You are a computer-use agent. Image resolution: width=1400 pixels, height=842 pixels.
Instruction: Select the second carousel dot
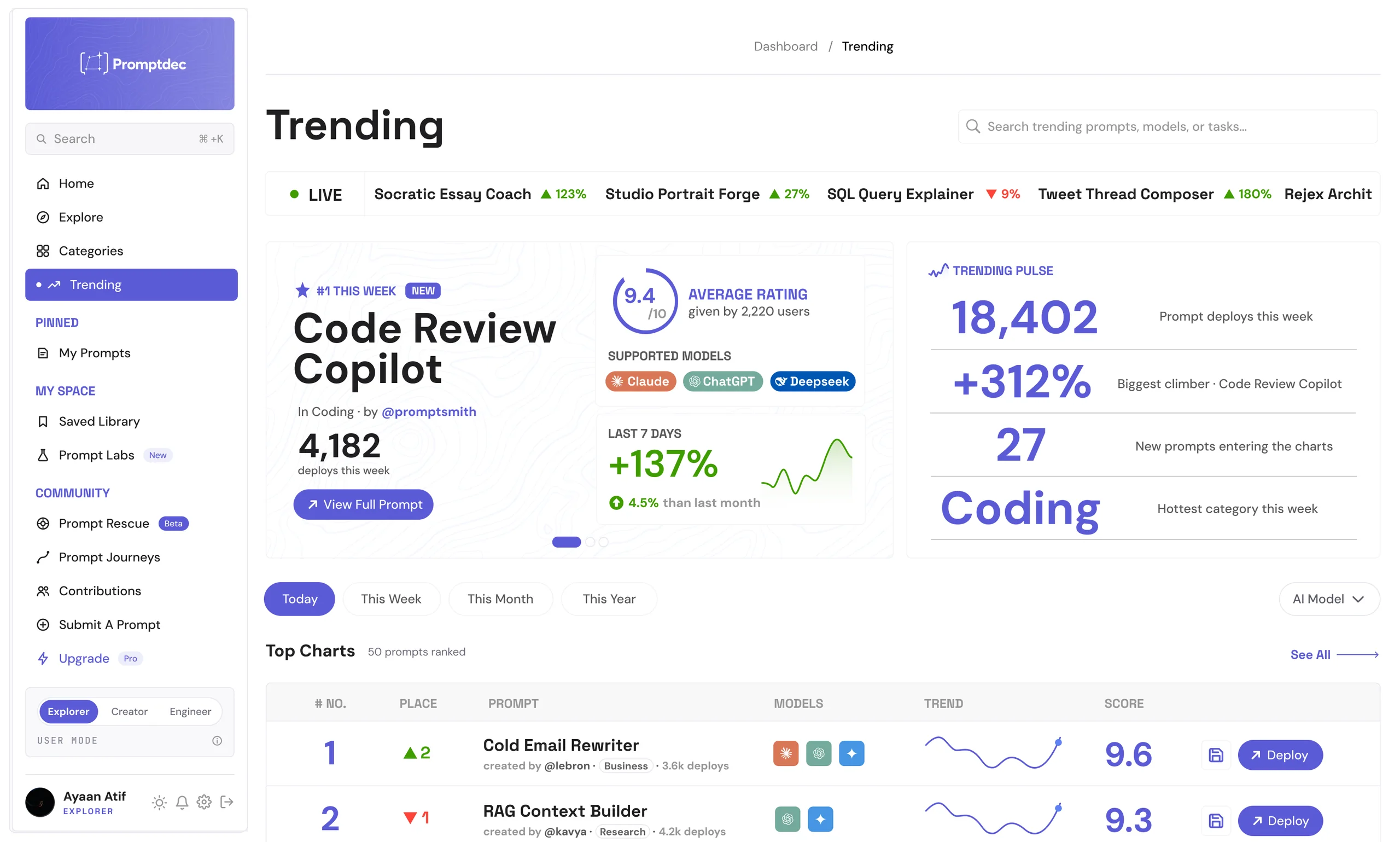(x=590, y=542)
